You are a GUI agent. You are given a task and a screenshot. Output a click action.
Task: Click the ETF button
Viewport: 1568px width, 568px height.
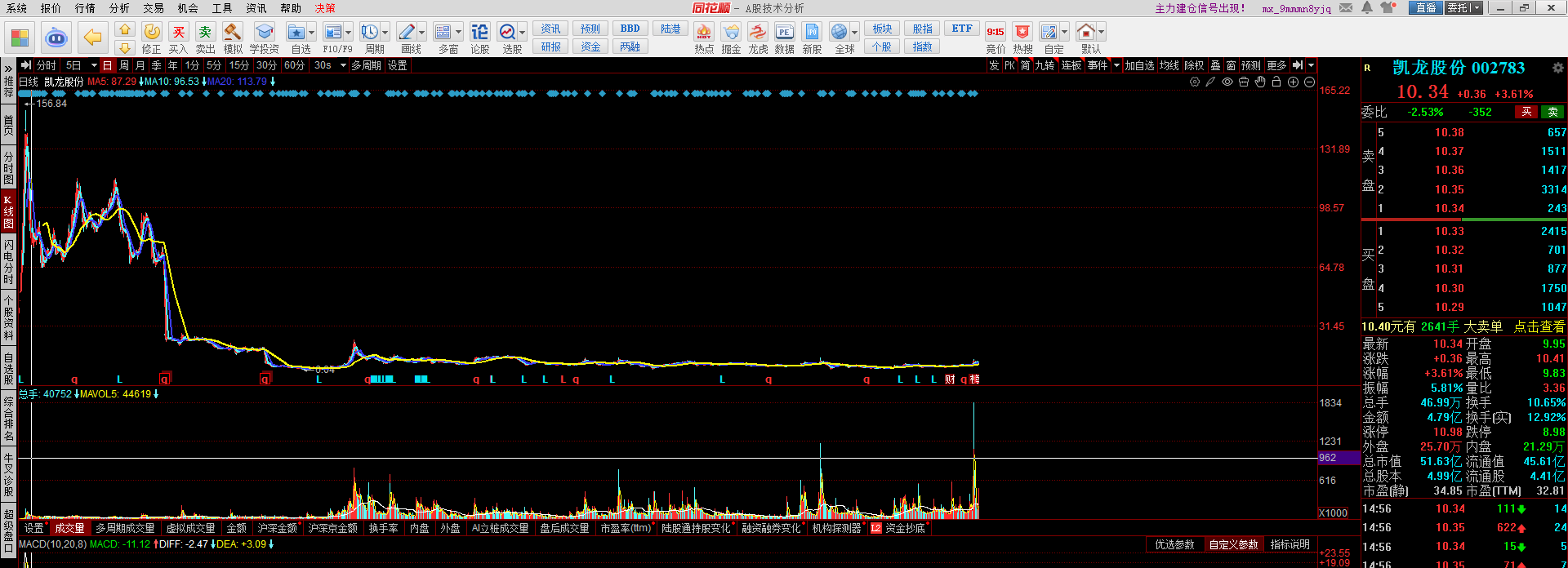(962, 29)
